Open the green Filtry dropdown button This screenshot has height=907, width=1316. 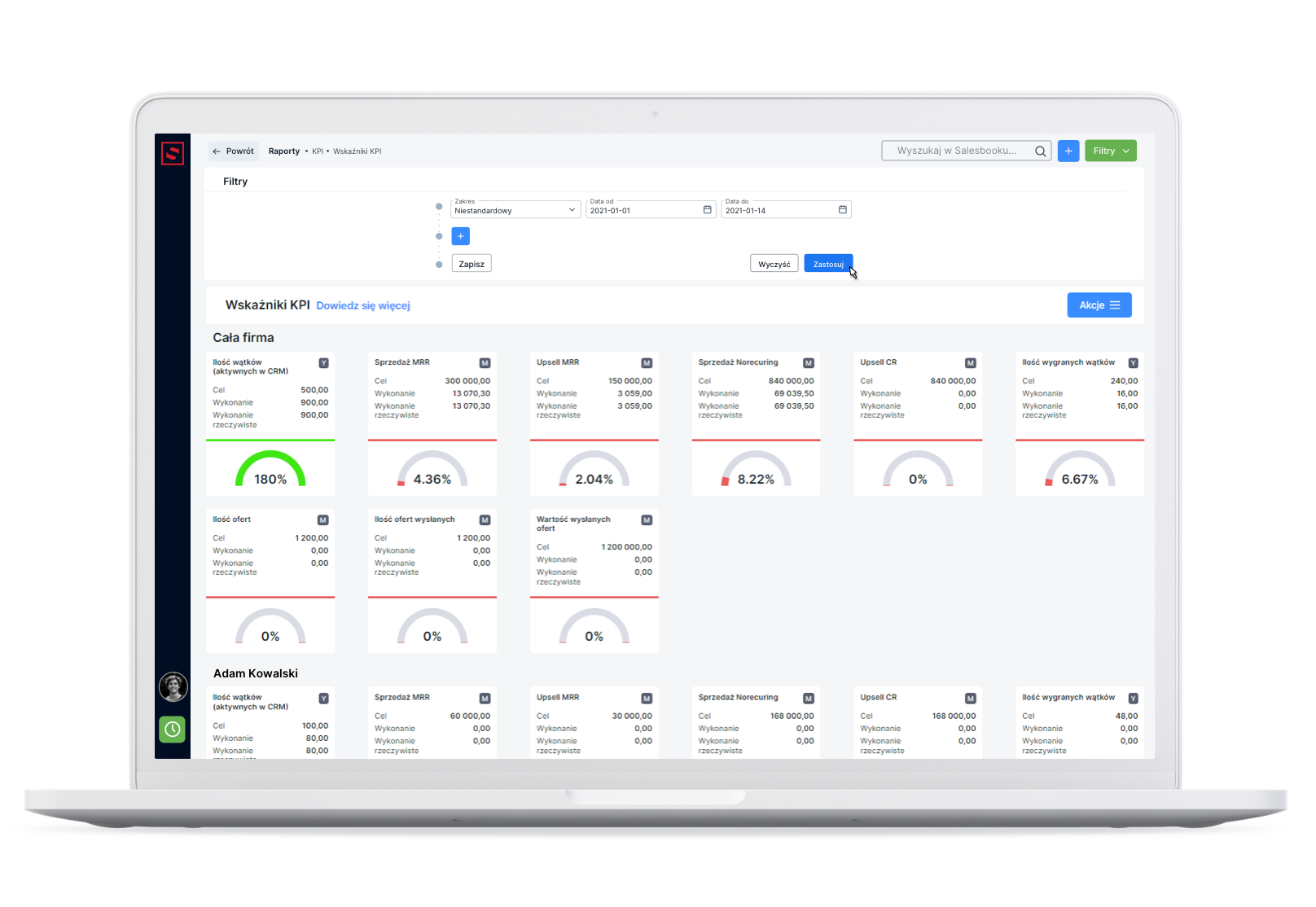tap(1111, 151)
